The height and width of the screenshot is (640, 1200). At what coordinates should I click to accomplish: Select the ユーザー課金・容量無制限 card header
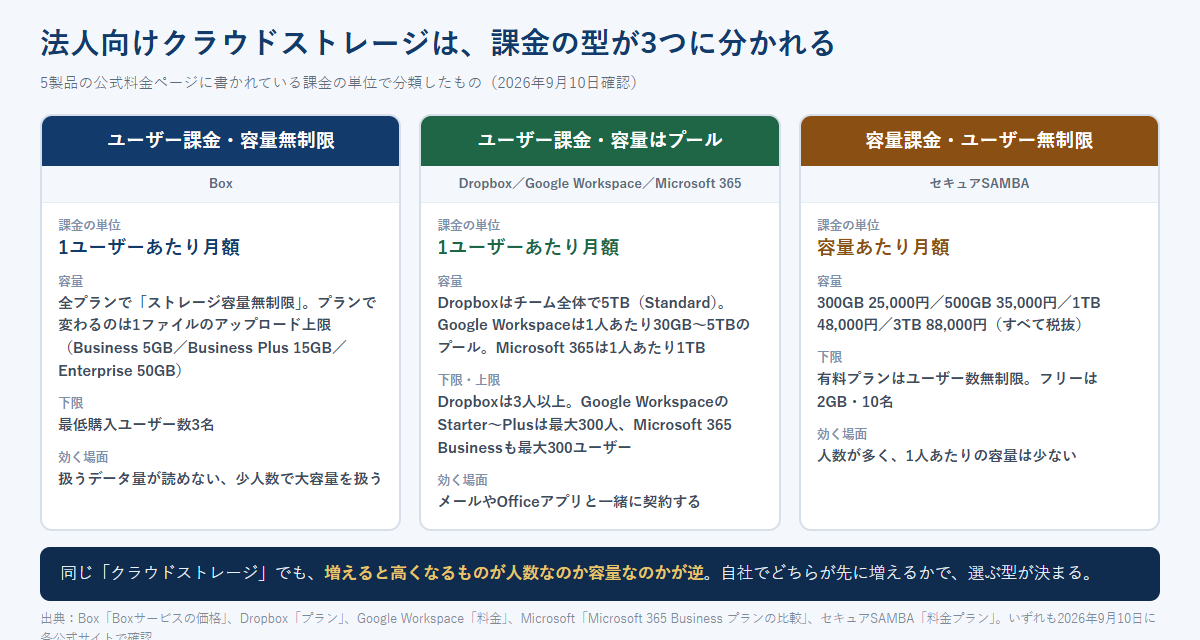pos(220,141)
